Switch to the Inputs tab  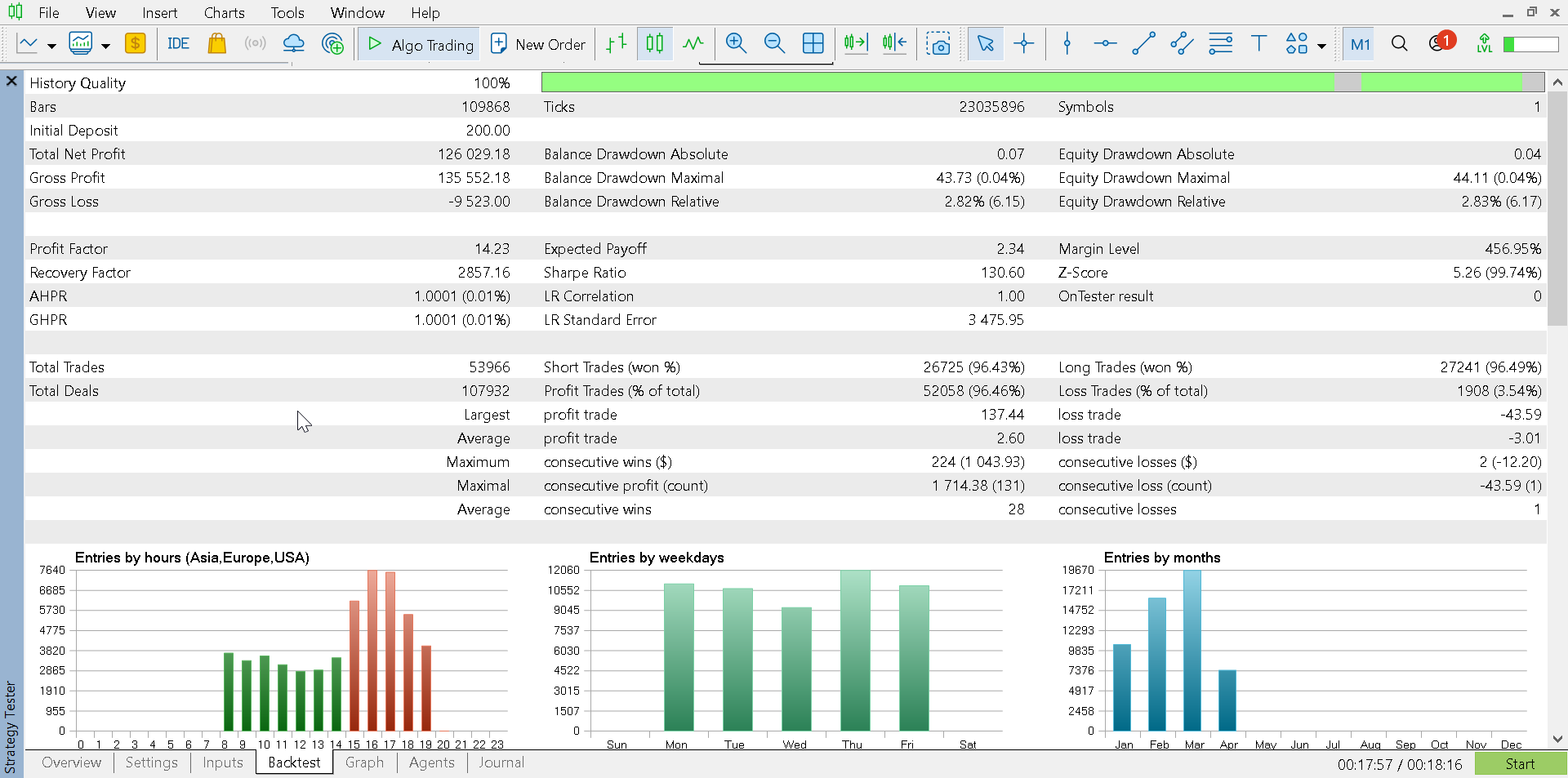point(223,762)
